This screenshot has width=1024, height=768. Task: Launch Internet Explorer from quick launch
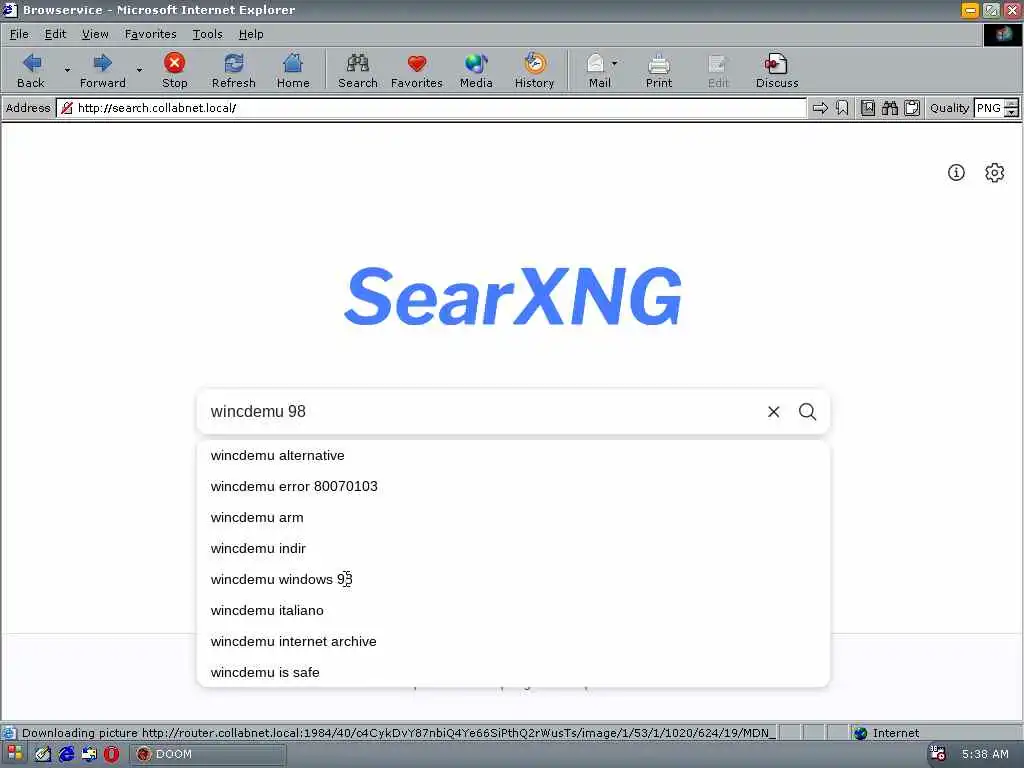[66, 754]
